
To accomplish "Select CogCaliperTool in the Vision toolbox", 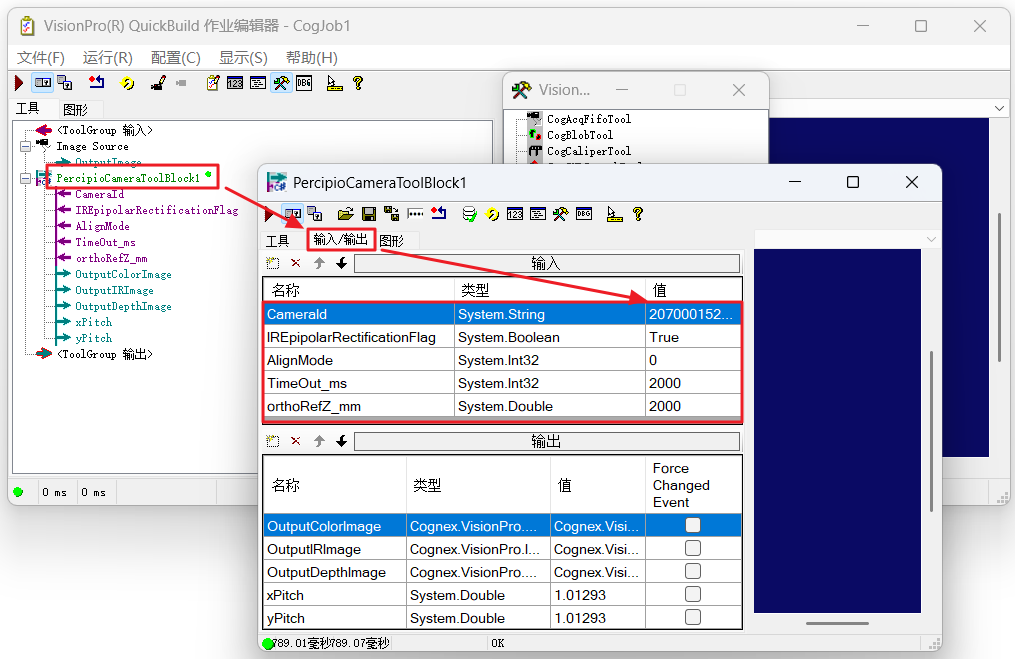I will click(x=588, y=151).
